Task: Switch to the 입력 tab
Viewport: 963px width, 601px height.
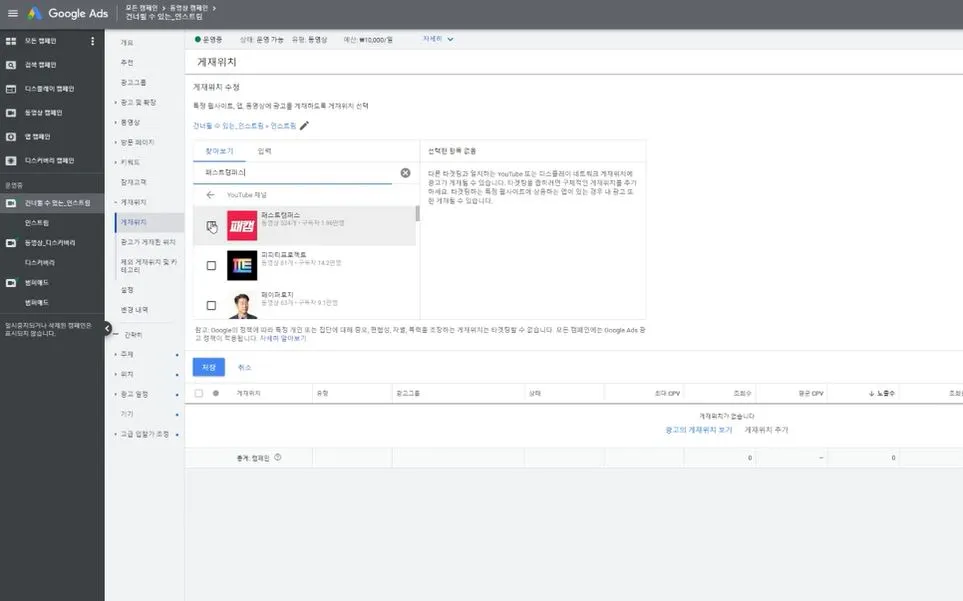Action: 262,148
